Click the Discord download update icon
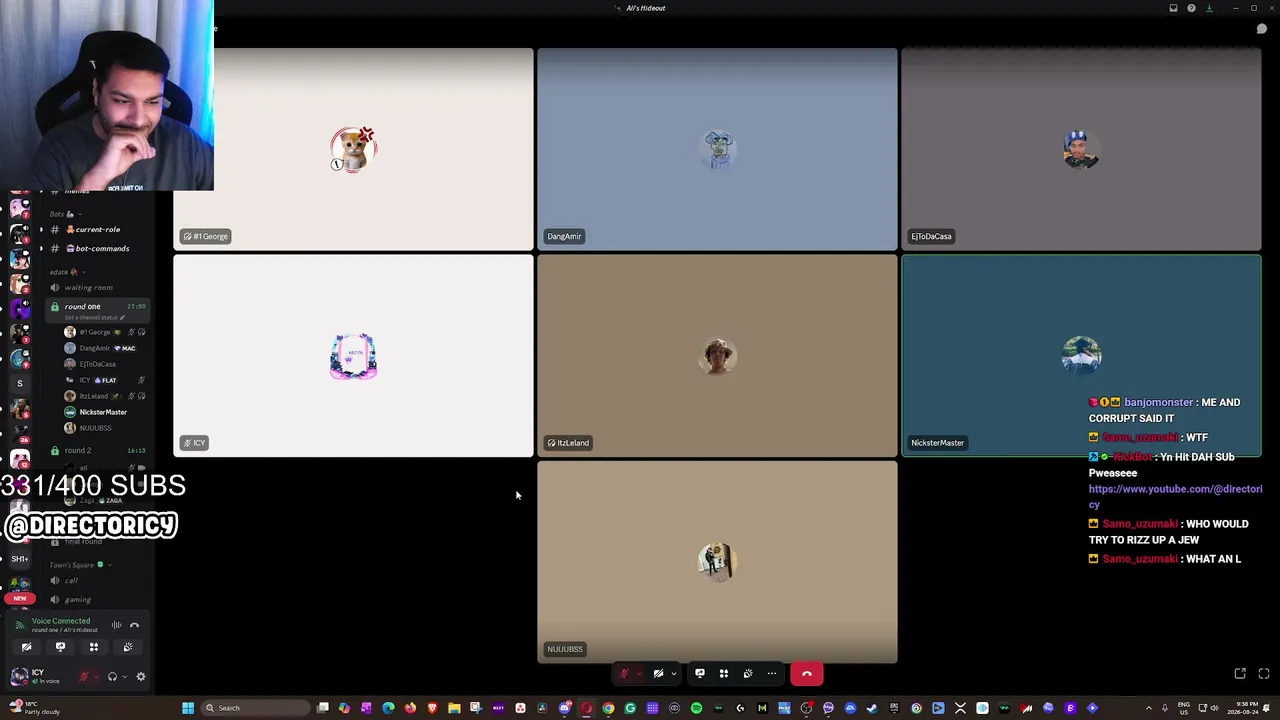 (x=1209, y=8)
